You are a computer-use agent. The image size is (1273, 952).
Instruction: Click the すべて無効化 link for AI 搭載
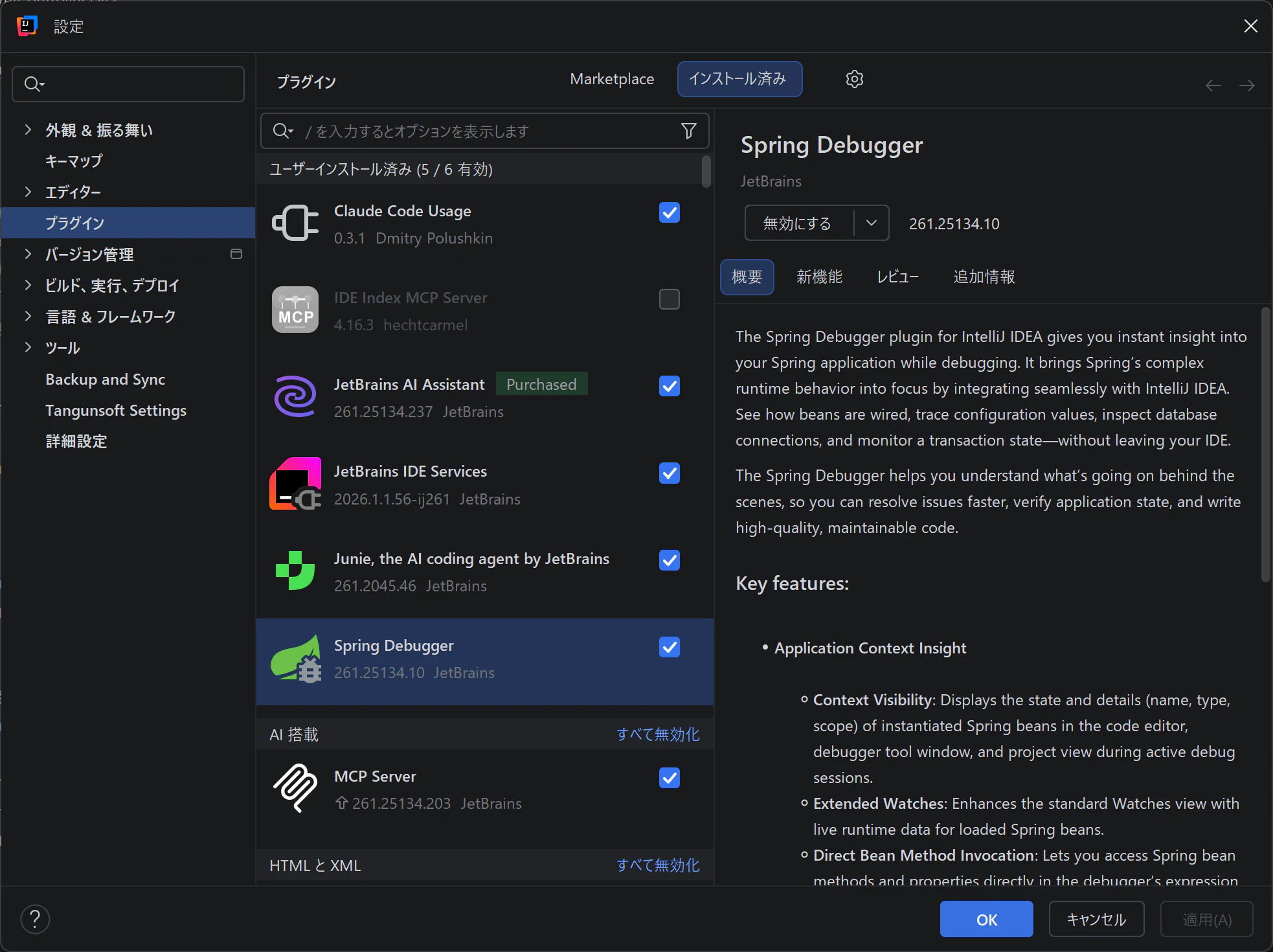coord(658,734)
